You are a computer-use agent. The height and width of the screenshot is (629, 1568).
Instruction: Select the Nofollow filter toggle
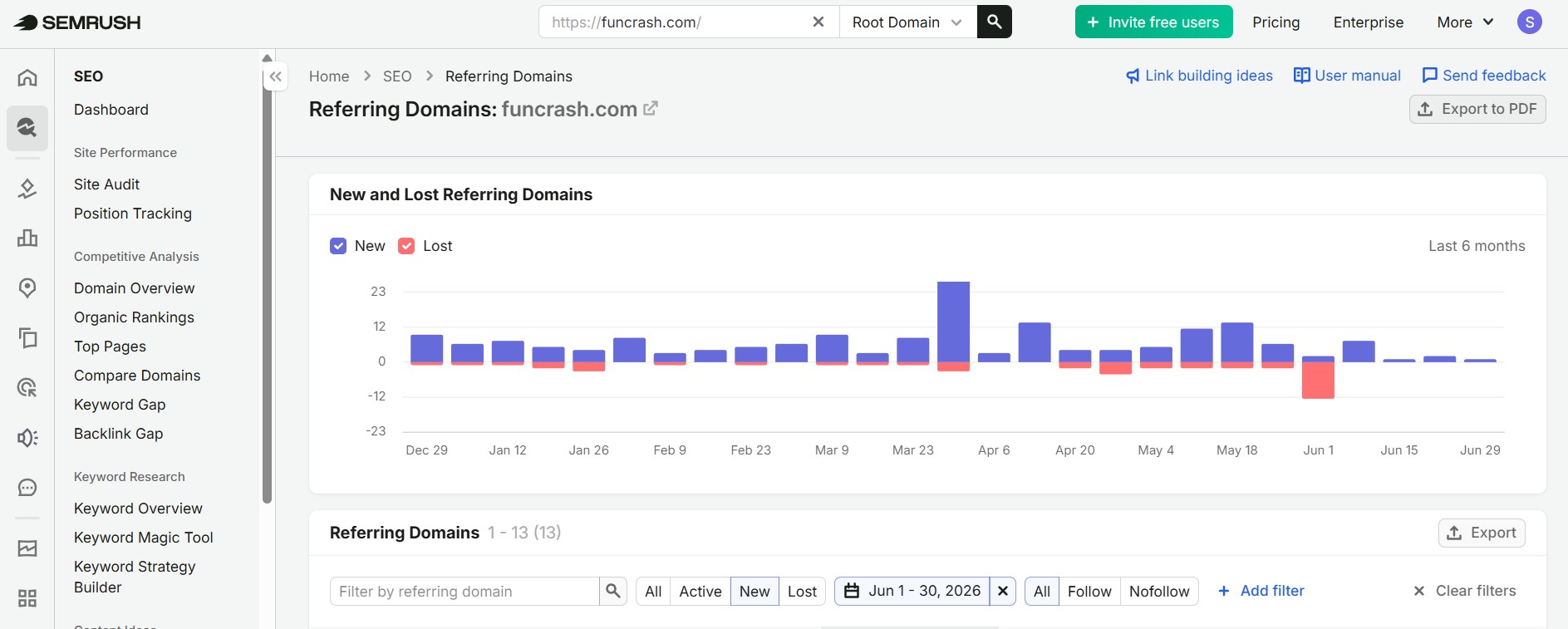[1159, 591]
